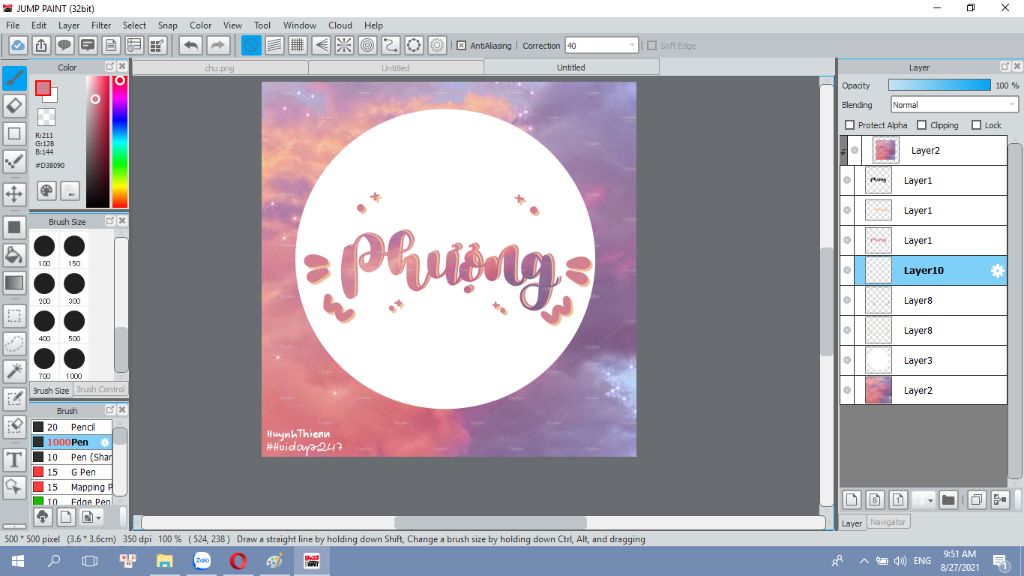Click the cloud sync icon in toolbar
Viewport: 1024px width, 576px height.
pos(18,46)
